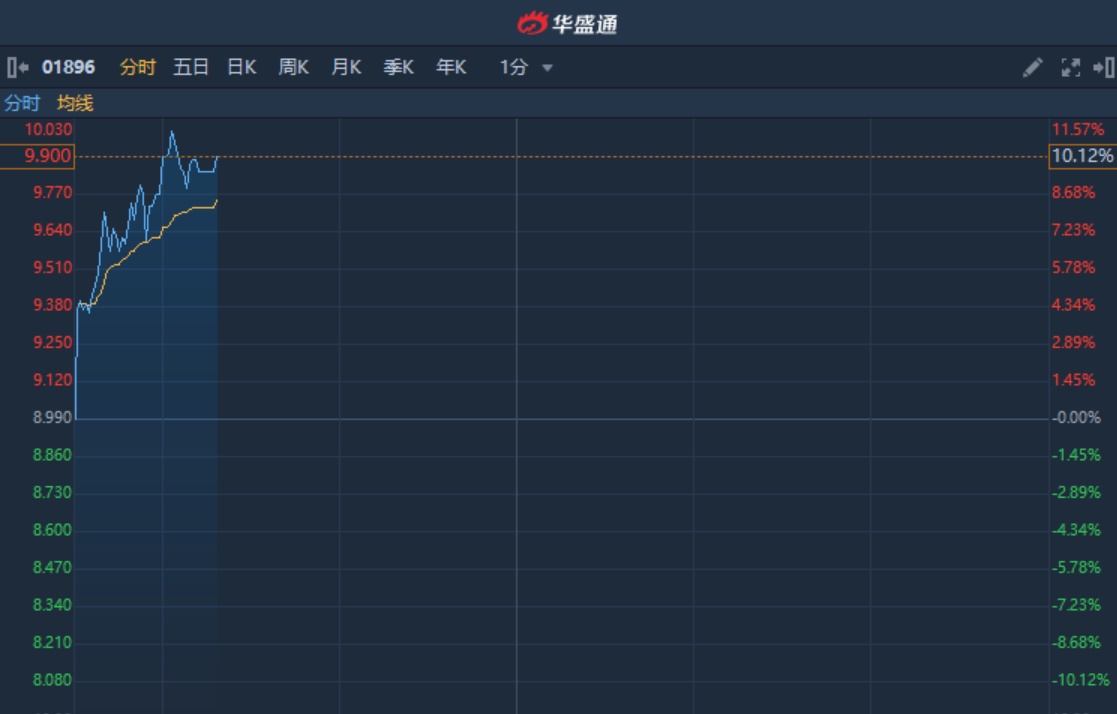The image size is (1117, 714).
Task: Toggle the blue 分时 line legend
Action: [x=22, y=103]
